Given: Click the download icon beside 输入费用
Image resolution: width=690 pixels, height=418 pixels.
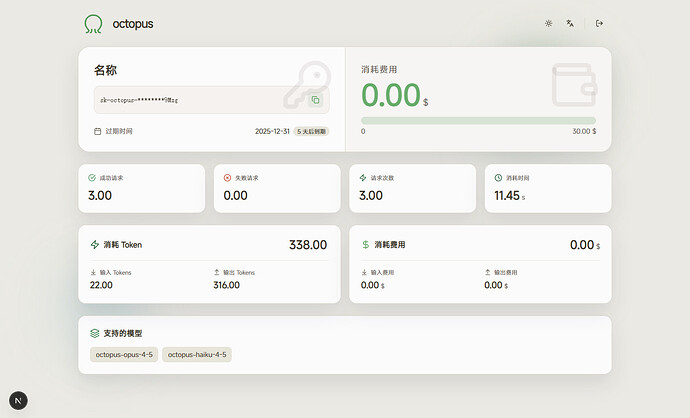Looking at the screenshot, I should click(x=364, y=272).
